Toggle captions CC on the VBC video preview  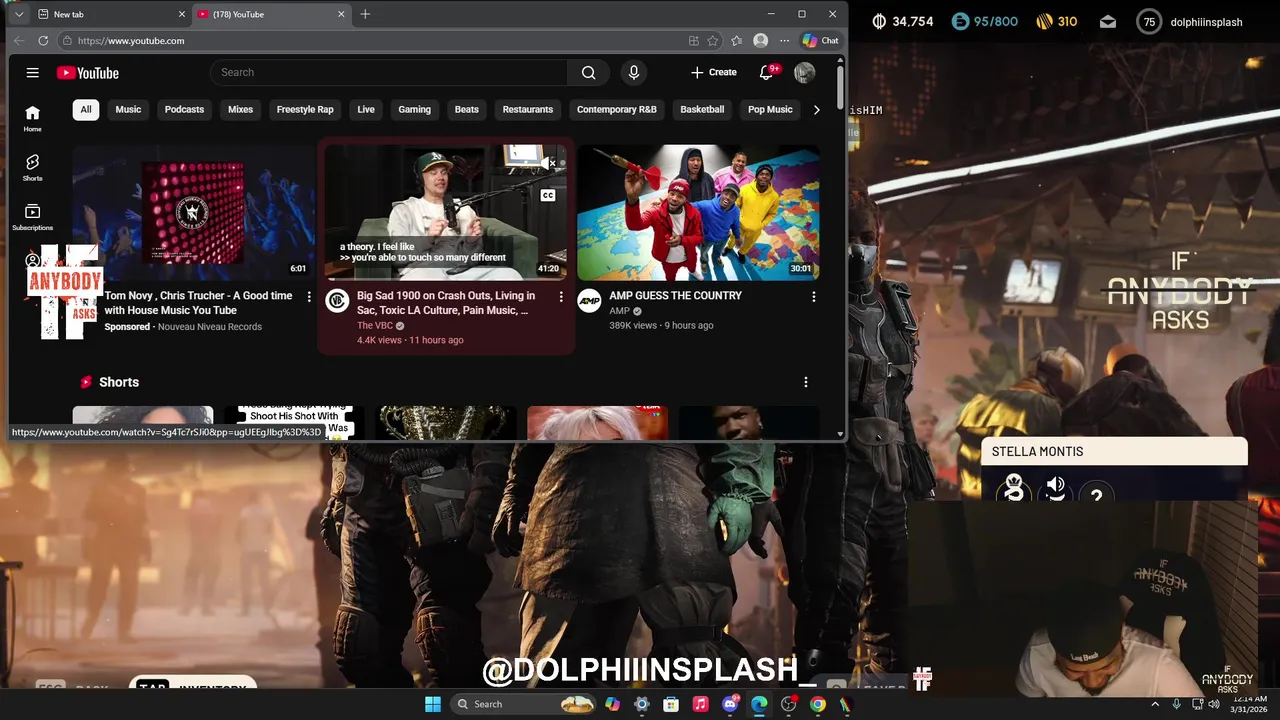[x=548, y=195]
